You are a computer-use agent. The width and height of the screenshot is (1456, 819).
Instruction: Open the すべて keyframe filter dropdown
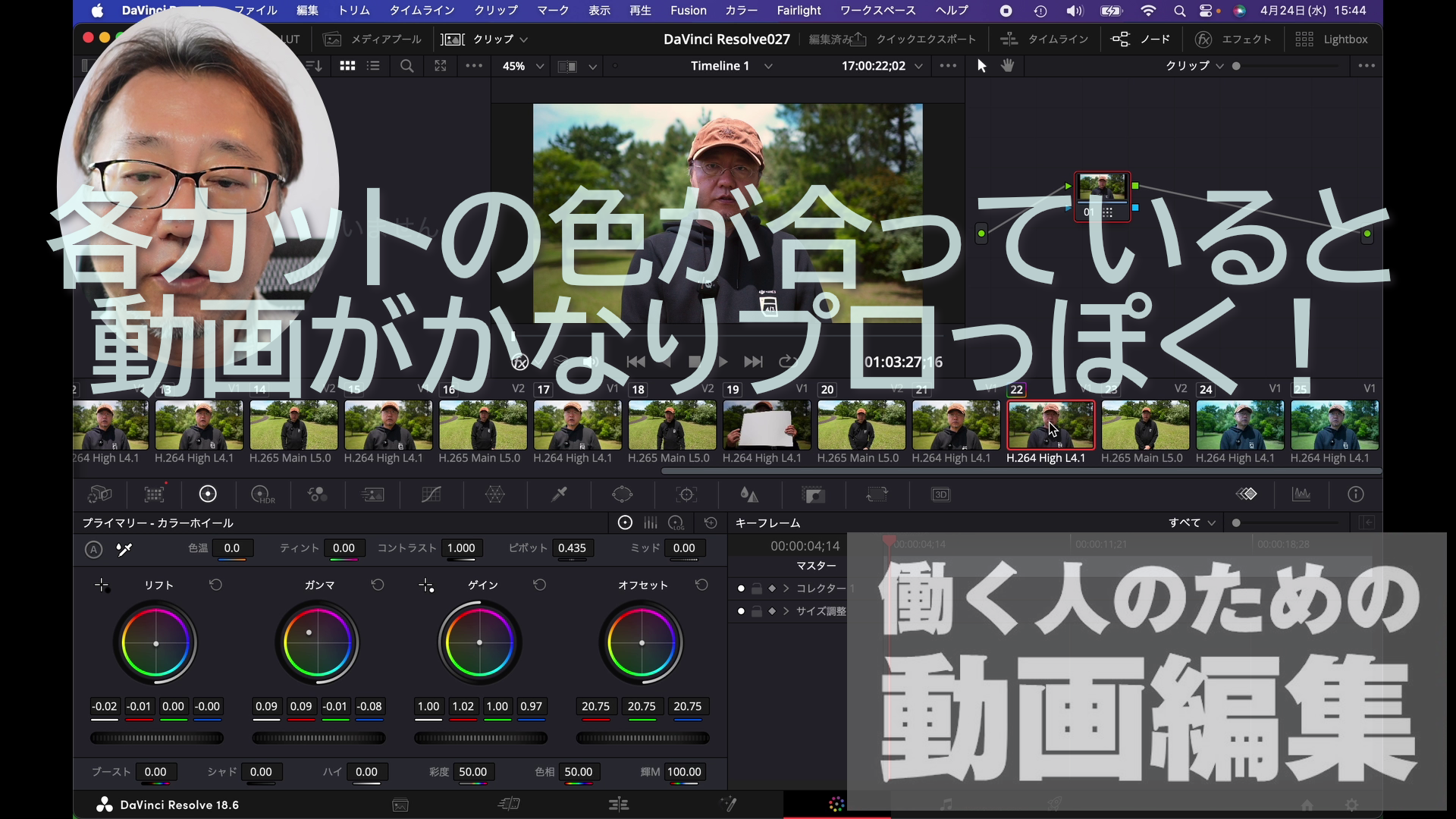pos(1191,522)
